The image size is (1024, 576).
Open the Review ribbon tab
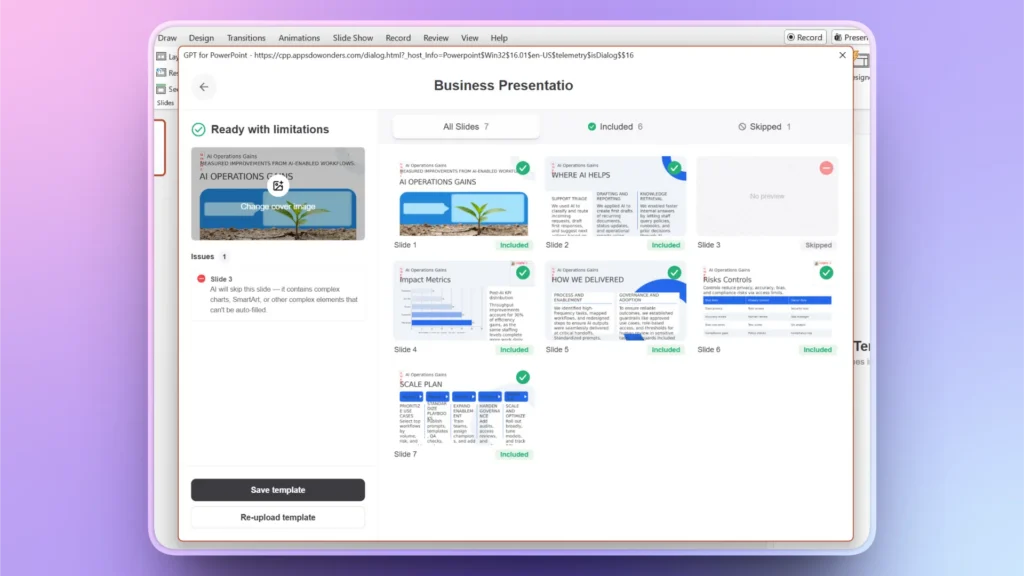click(x=436, y=38)
